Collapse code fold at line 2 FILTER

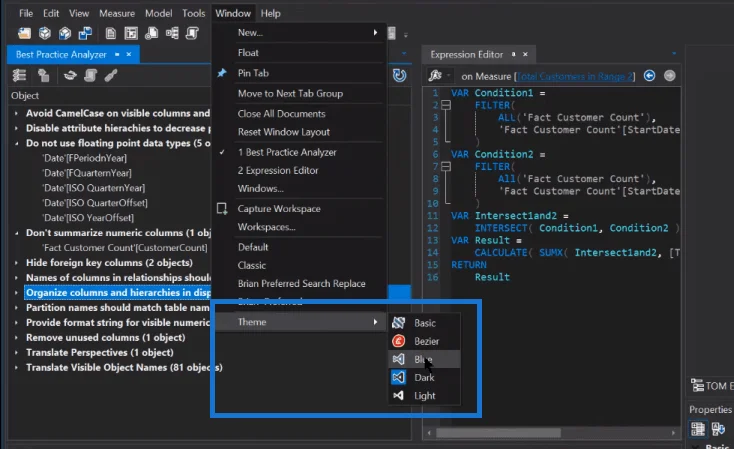click(446, 105)
